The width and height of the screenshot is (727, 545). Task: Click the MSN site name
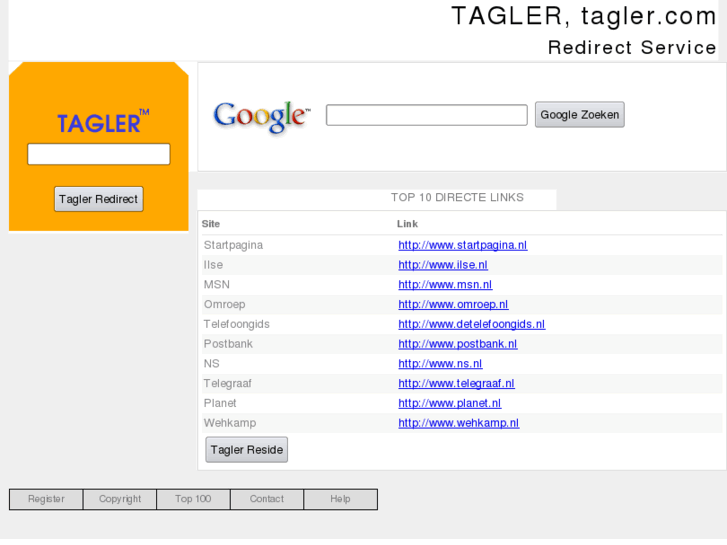217,284
